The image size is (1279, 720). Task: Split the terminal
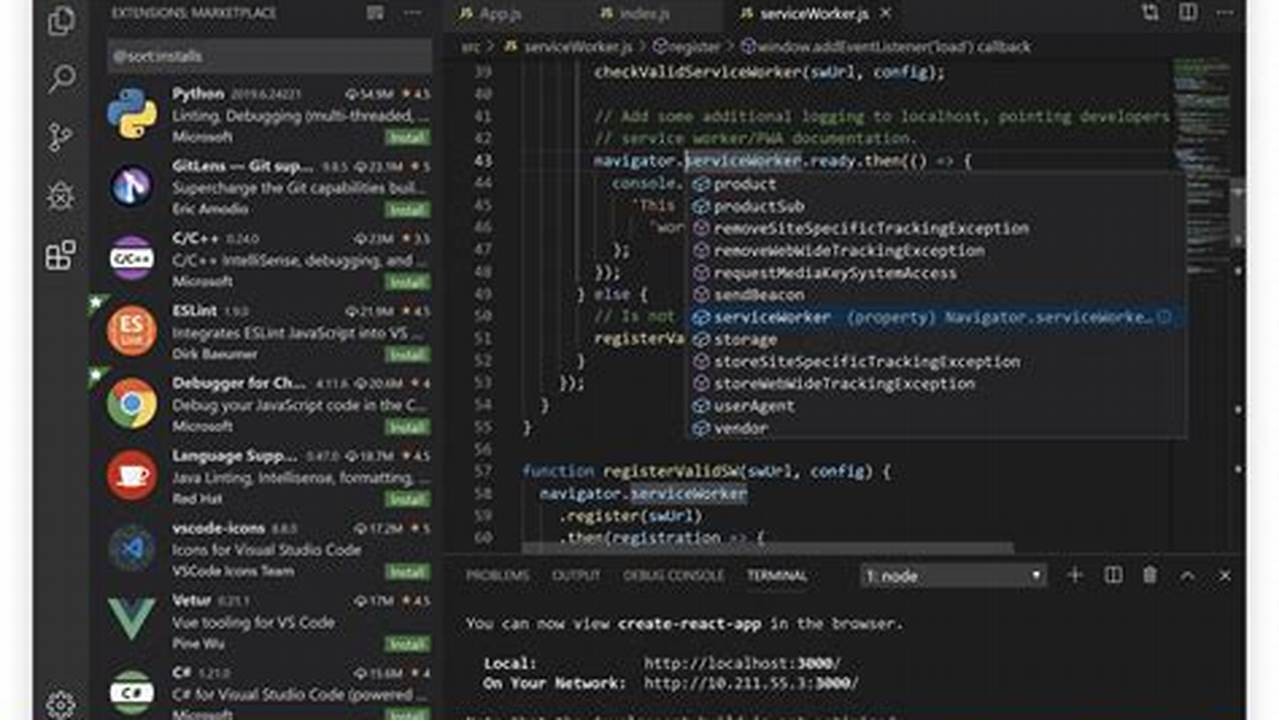coord(1111,576)
